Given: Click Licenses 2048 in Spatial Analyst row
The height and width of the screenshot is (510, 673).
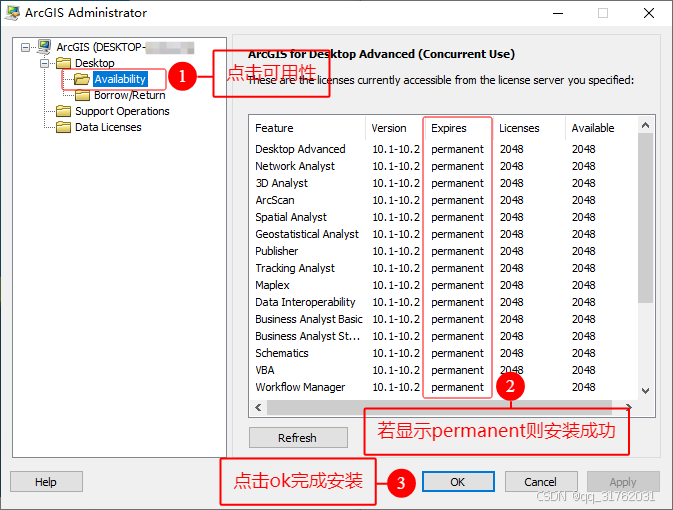Looking at the screenshot, I should pos(512,217).
